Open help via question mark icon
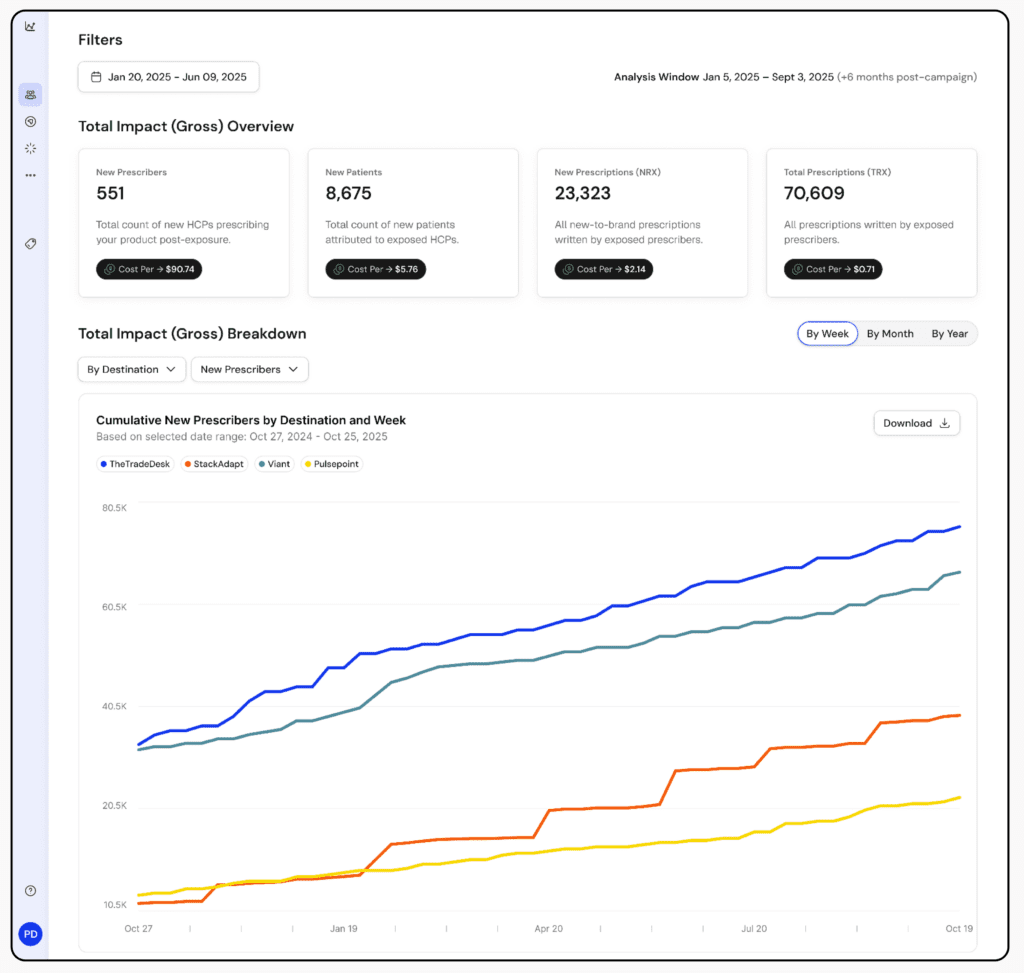The width and height of the screenshot is (1024, 973). [30, 891]
